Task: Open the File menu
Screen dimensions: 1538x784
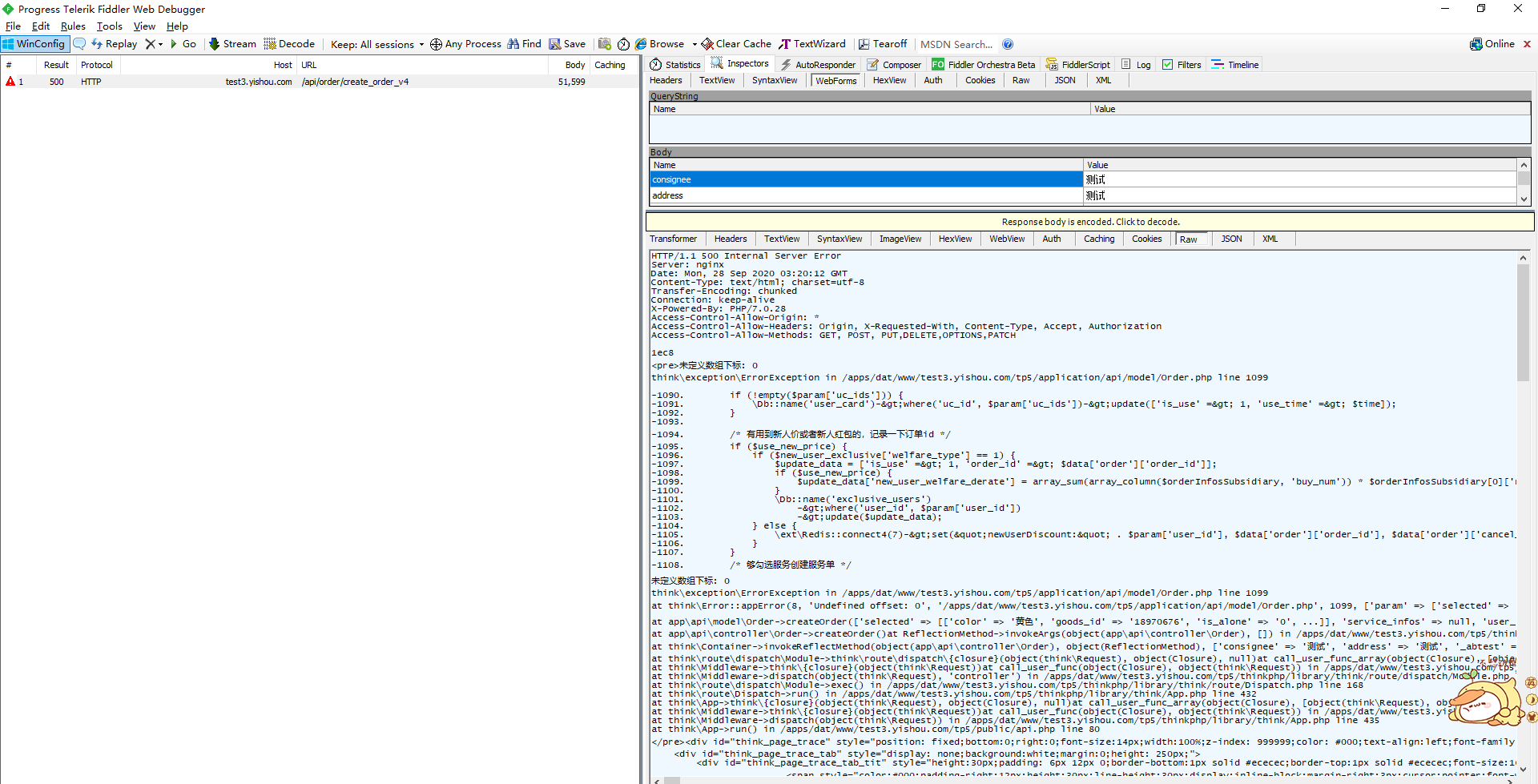Action: 13,26
